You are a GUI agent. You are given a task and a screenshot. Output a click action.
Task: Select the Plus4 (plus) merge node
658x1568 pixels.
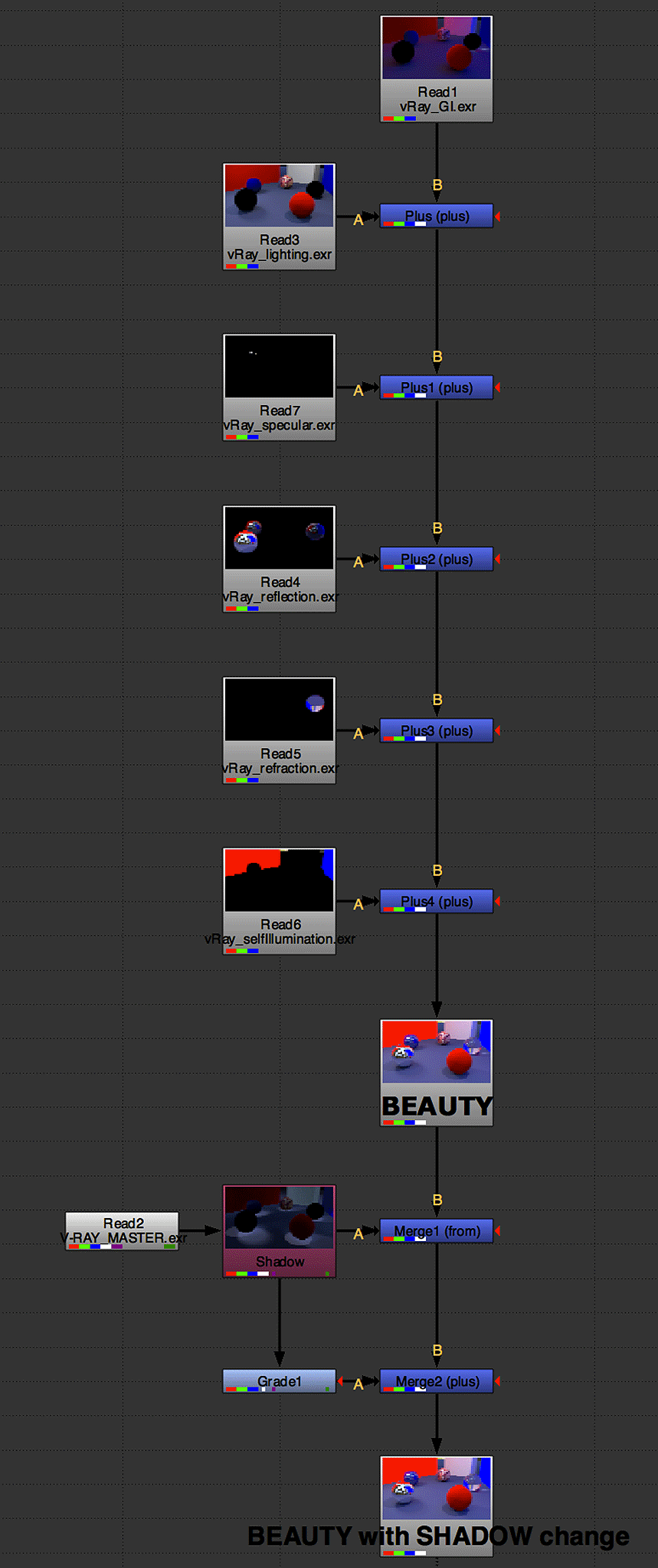click(x=437, y=902)
